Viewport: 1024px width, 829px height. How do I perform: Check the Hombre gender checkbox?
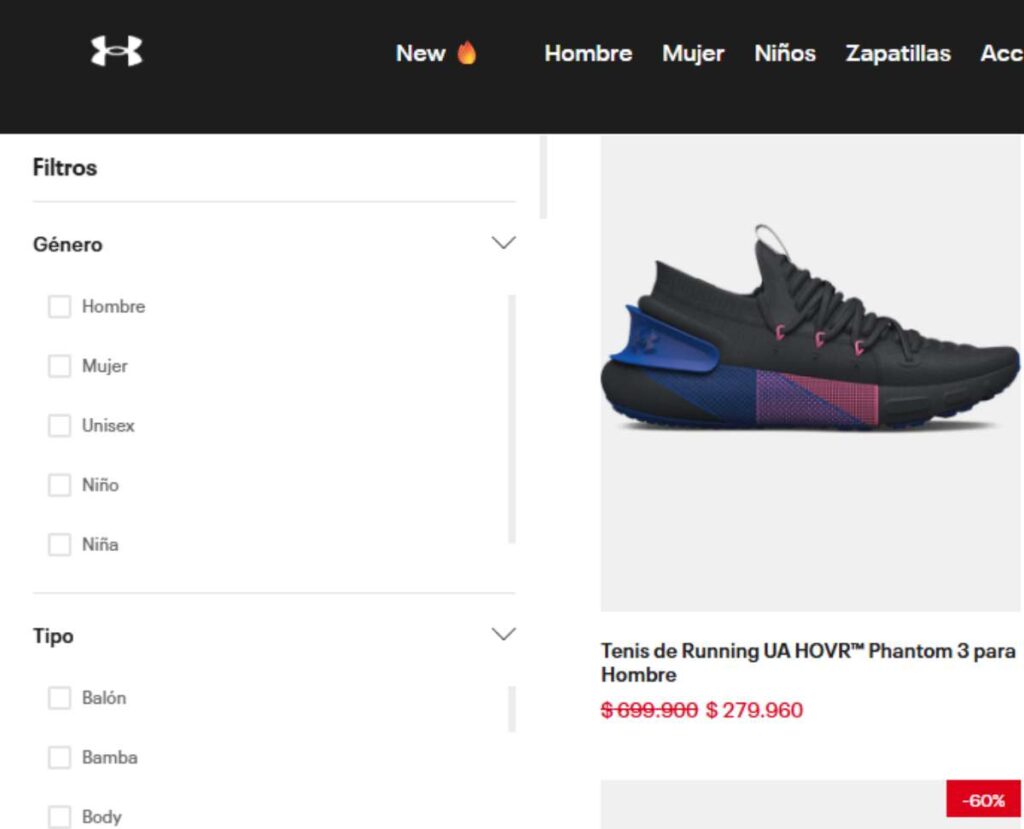point(59,306)
